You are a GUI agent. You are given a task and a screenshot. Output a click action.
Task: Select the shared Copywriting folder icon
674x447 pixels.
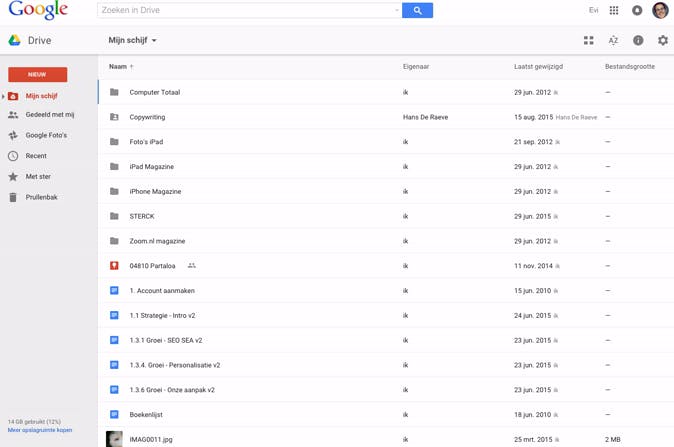(114, 117)
